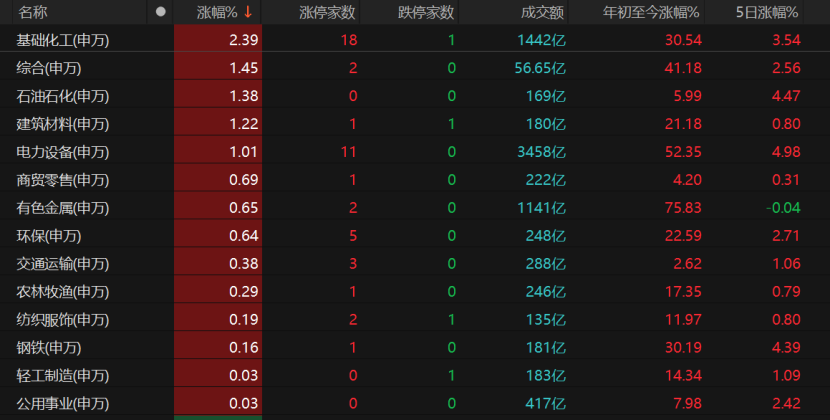Image resolution: width=830 pixels, height=420 pixels.
Task: Open 基础化工(申万) sector row
Action: [63, 40]
